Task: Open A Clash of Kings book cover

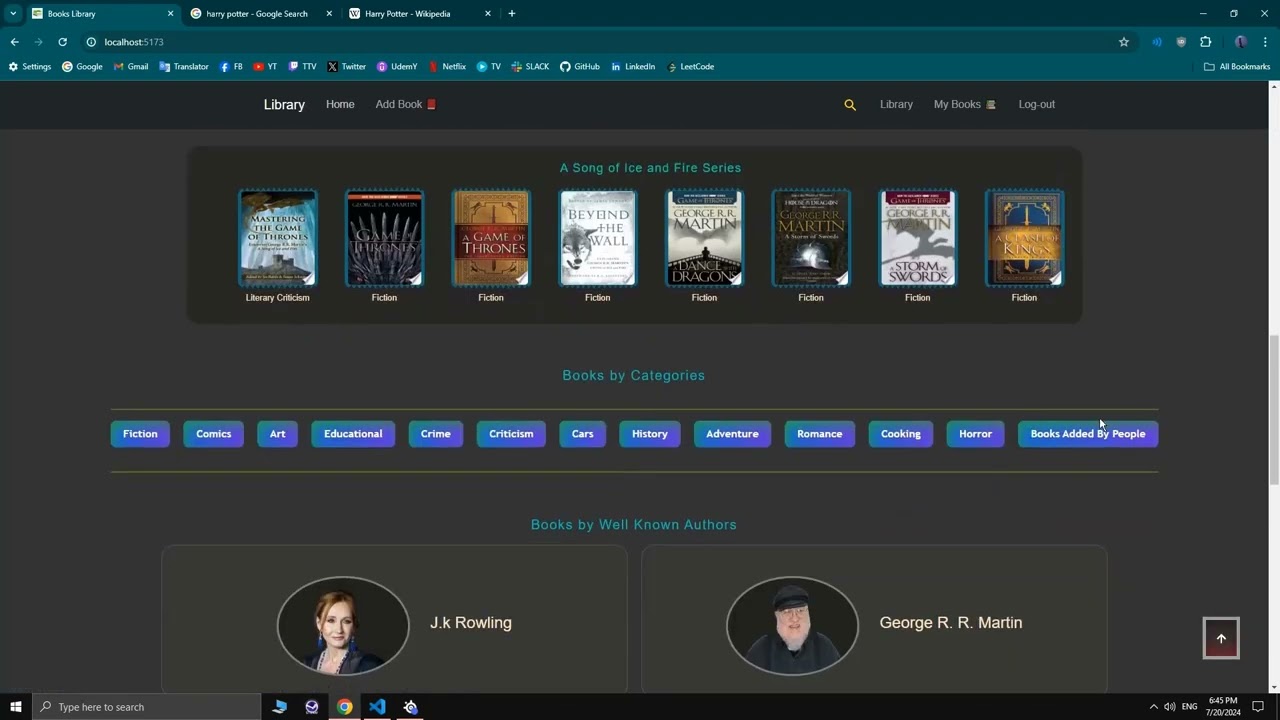Action: (x=1024, y=238)
